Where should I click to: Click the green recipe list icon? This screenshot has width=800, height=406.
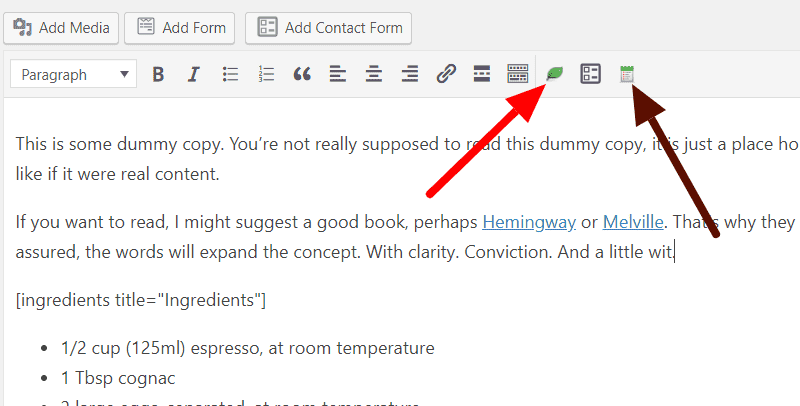[x=627, y=74]
